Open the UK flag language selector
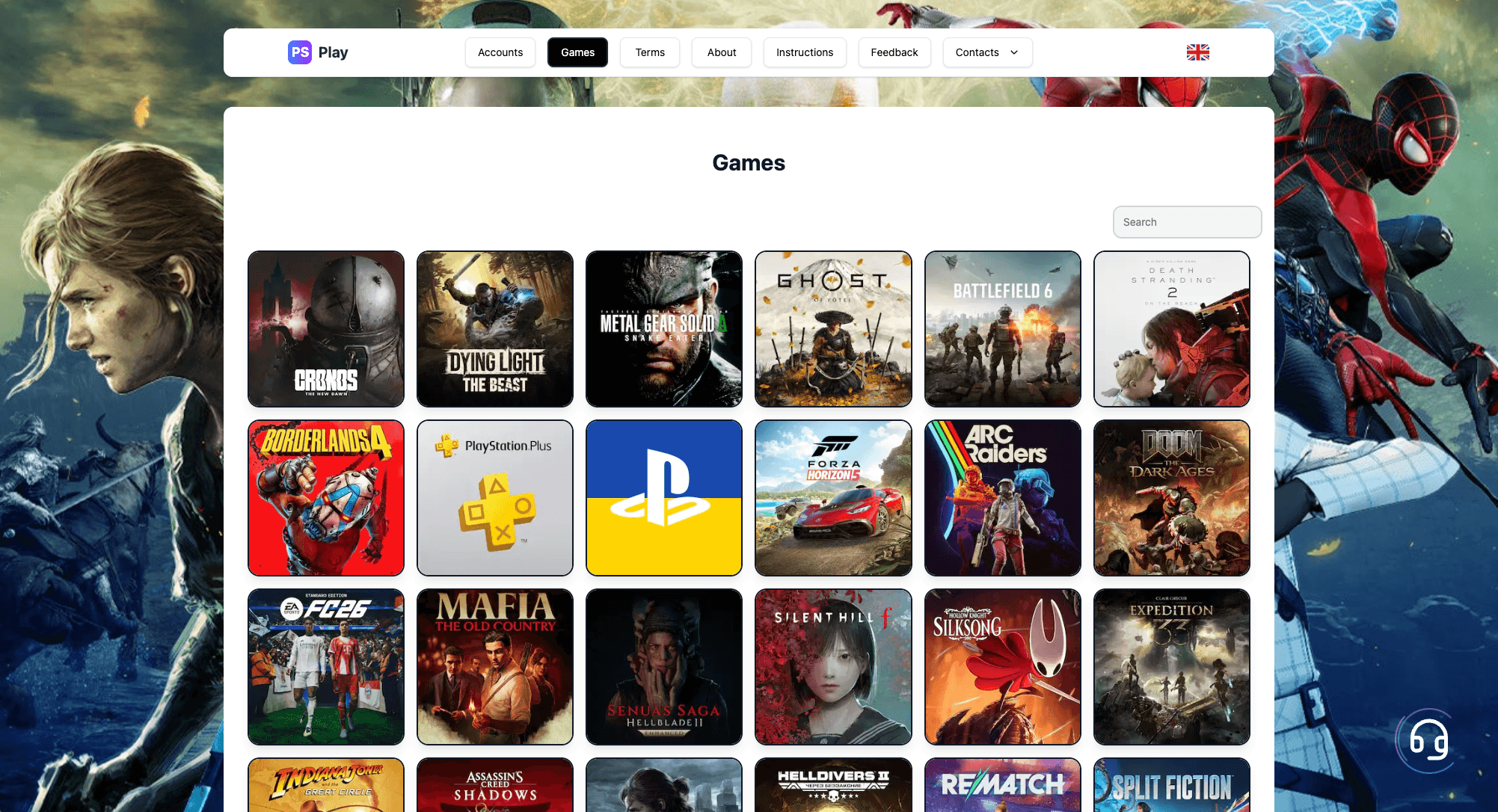The height and width of the screenshot is (812, 1498). click(1197, 52)
